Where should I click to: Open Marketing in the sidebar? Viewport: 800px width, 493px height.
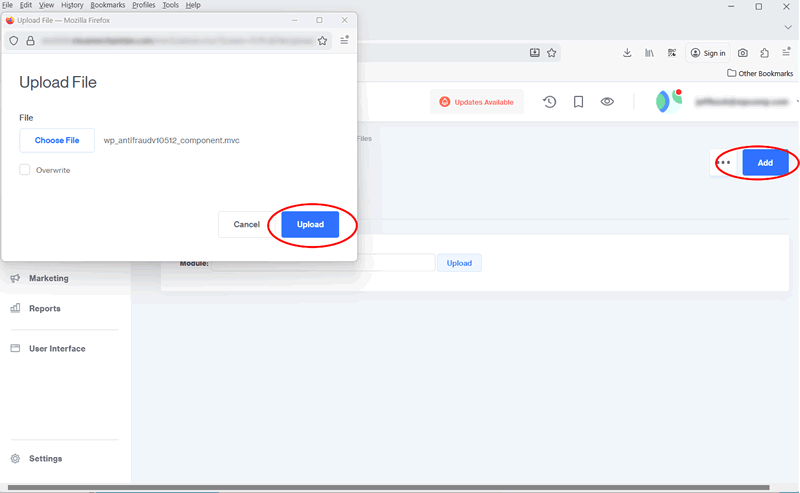48,278
